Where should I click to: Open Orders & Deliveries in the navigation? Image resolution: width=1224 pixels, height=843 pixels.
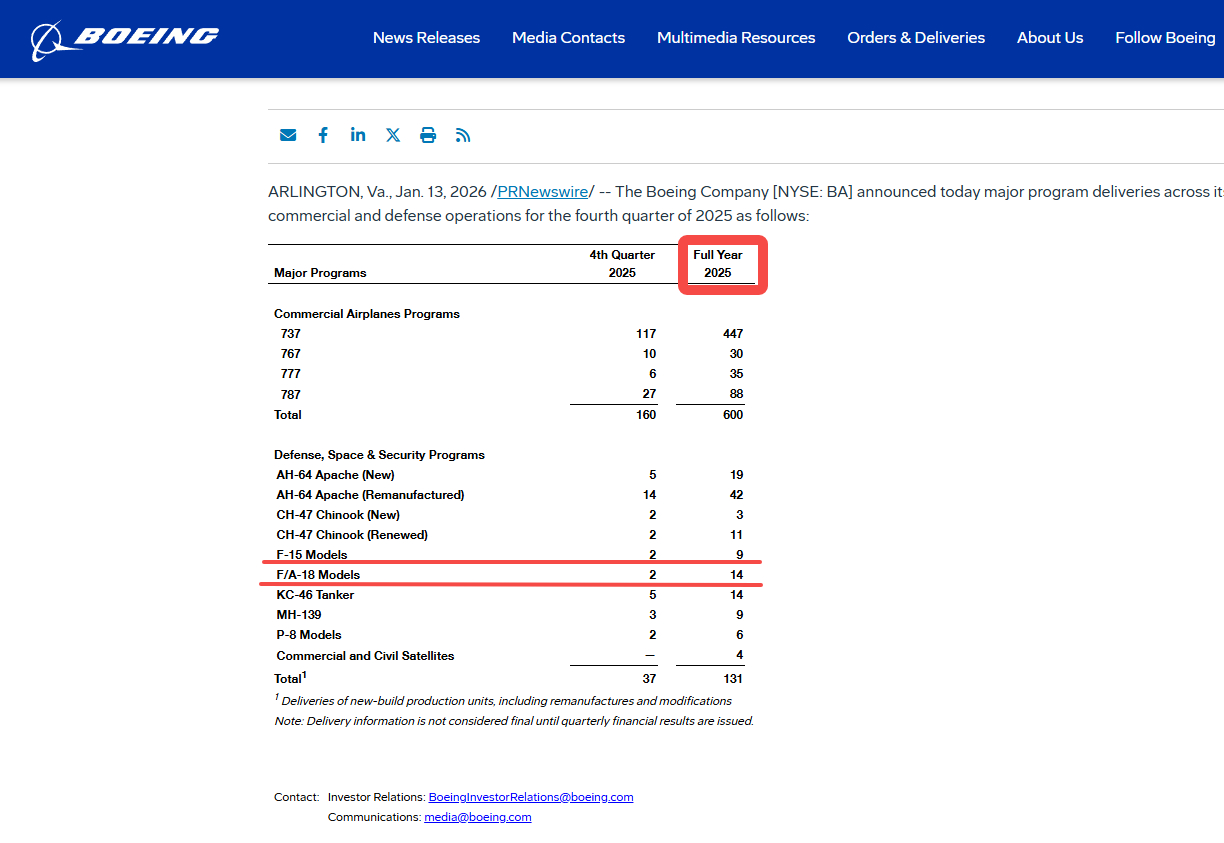click(916, 38)
